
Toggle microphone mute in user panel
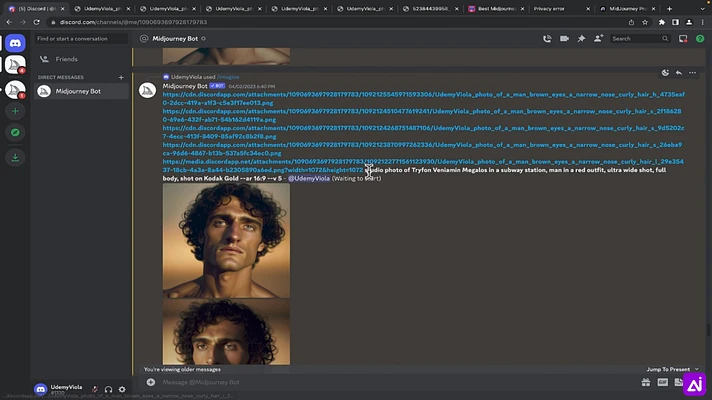tap(94, 389)
